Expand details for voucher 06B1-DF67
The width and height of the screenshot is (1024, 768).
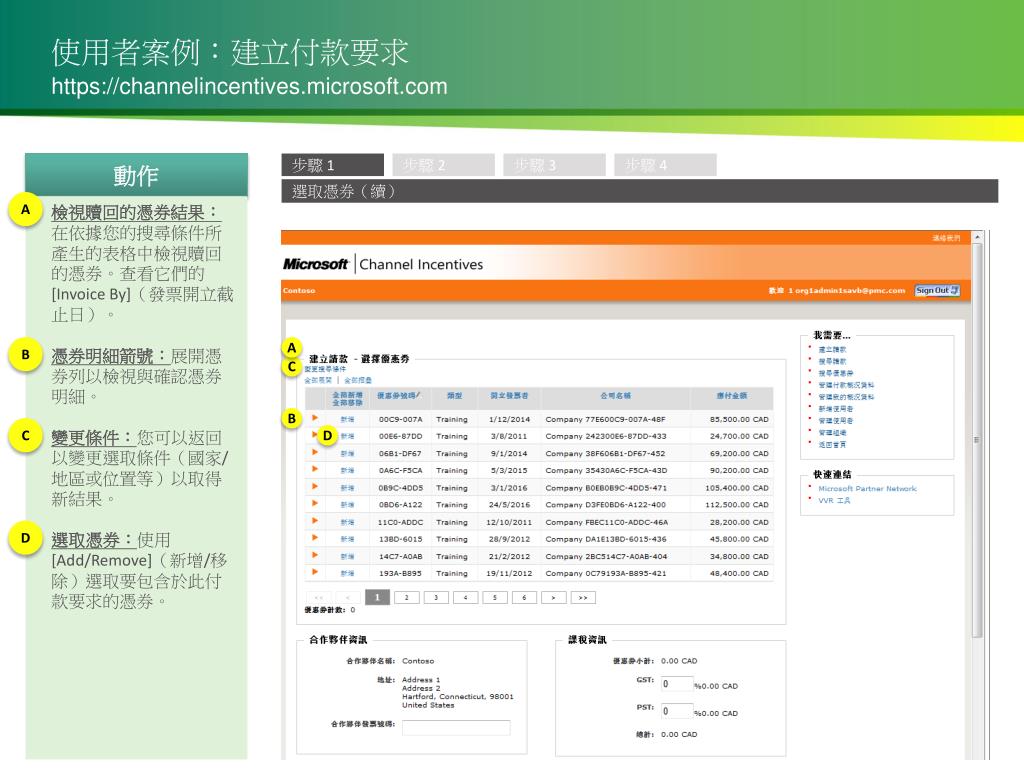(x=315, y=452)
